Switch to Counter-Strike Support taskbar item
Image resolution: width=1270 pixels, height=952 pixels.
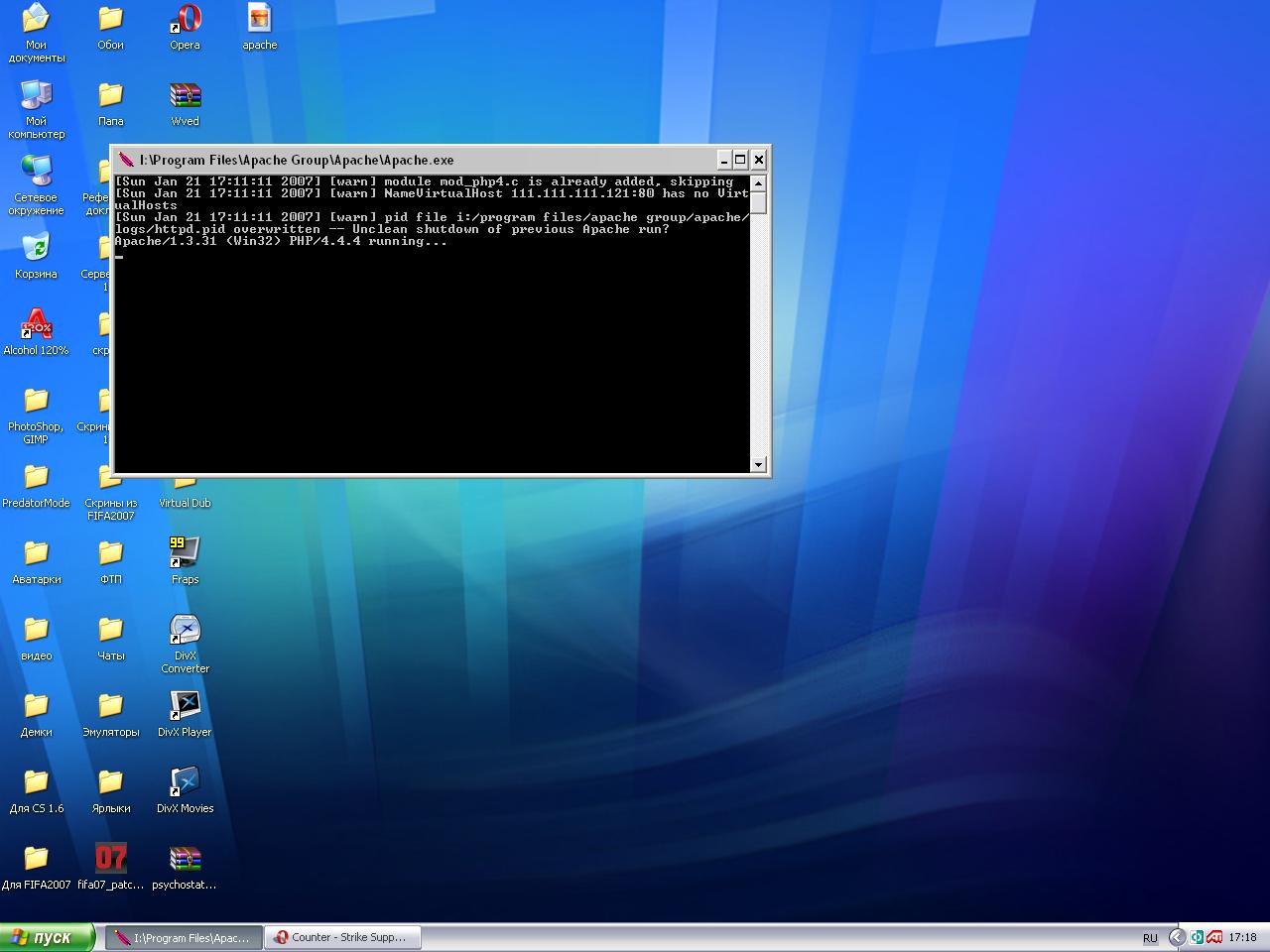pos(342,937)
